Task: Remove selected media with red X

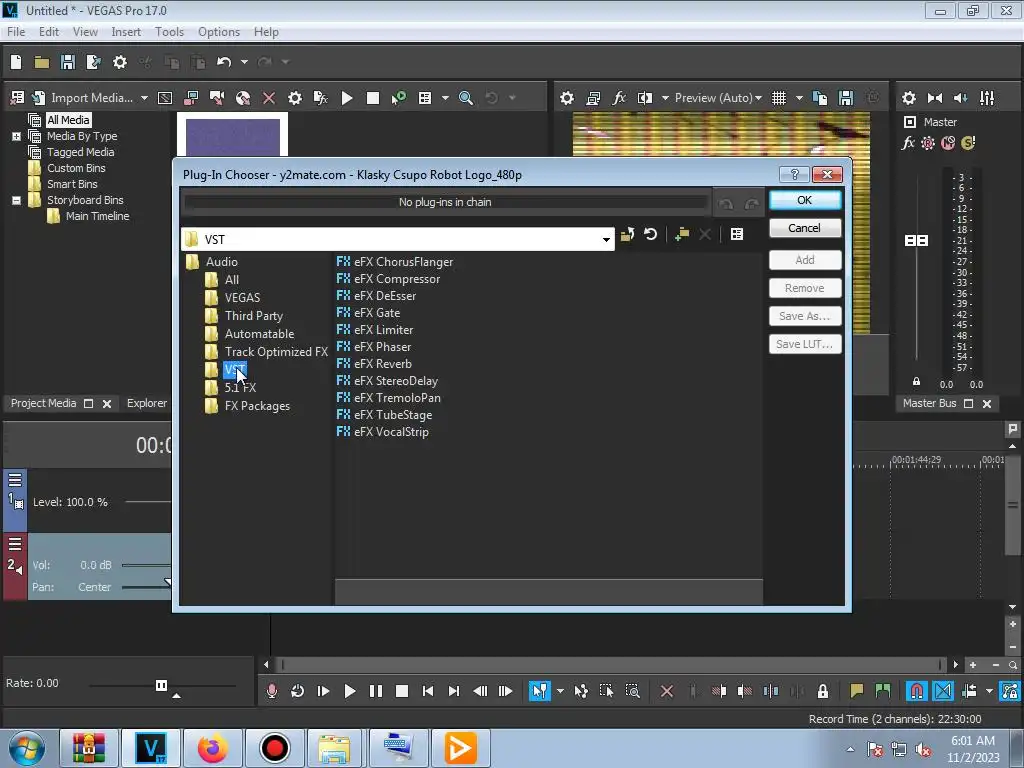Action: tap(268, 98)
